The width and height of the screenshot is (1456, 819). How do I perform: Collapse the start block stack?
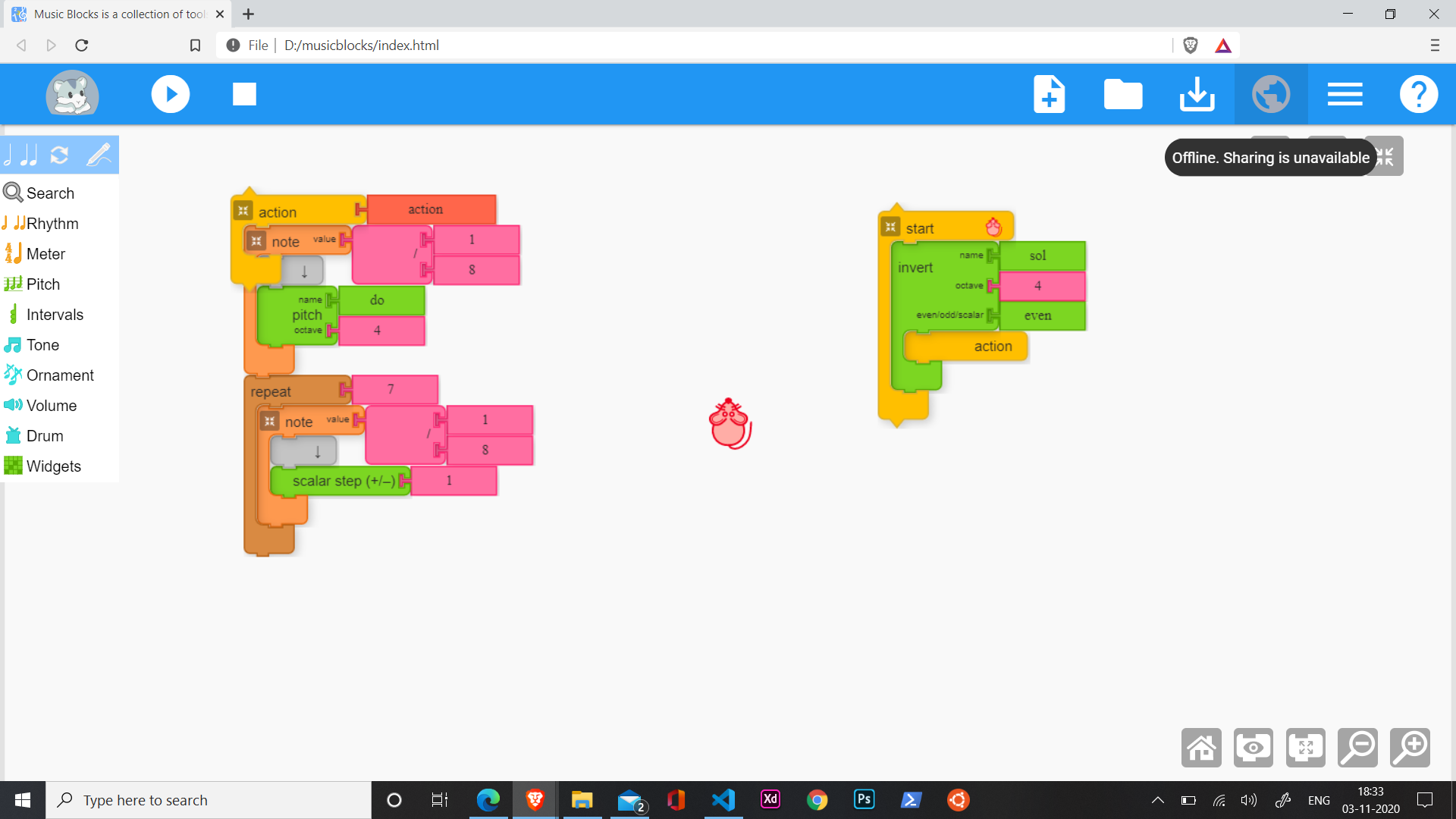(x=890, y=227)
